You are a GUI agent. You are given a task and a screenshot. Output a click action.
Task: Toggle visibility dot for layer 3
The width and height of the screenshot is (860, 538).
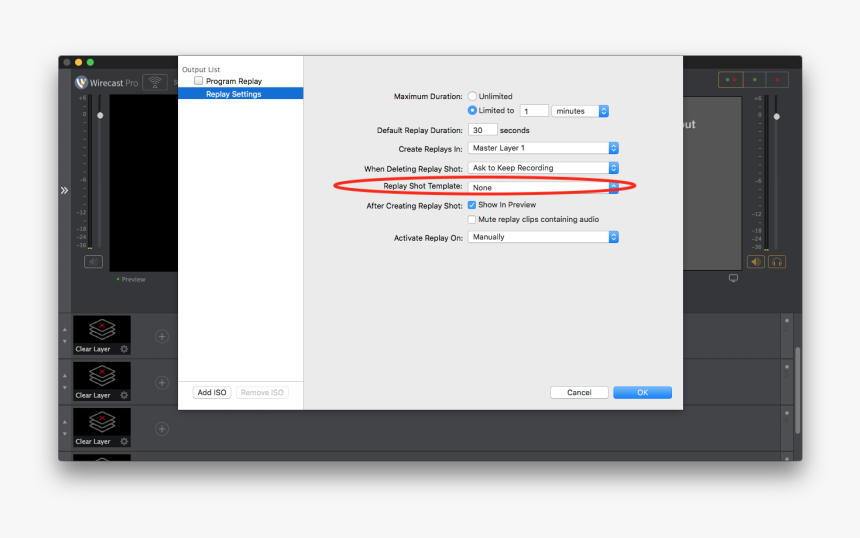[x=787, y=366]
